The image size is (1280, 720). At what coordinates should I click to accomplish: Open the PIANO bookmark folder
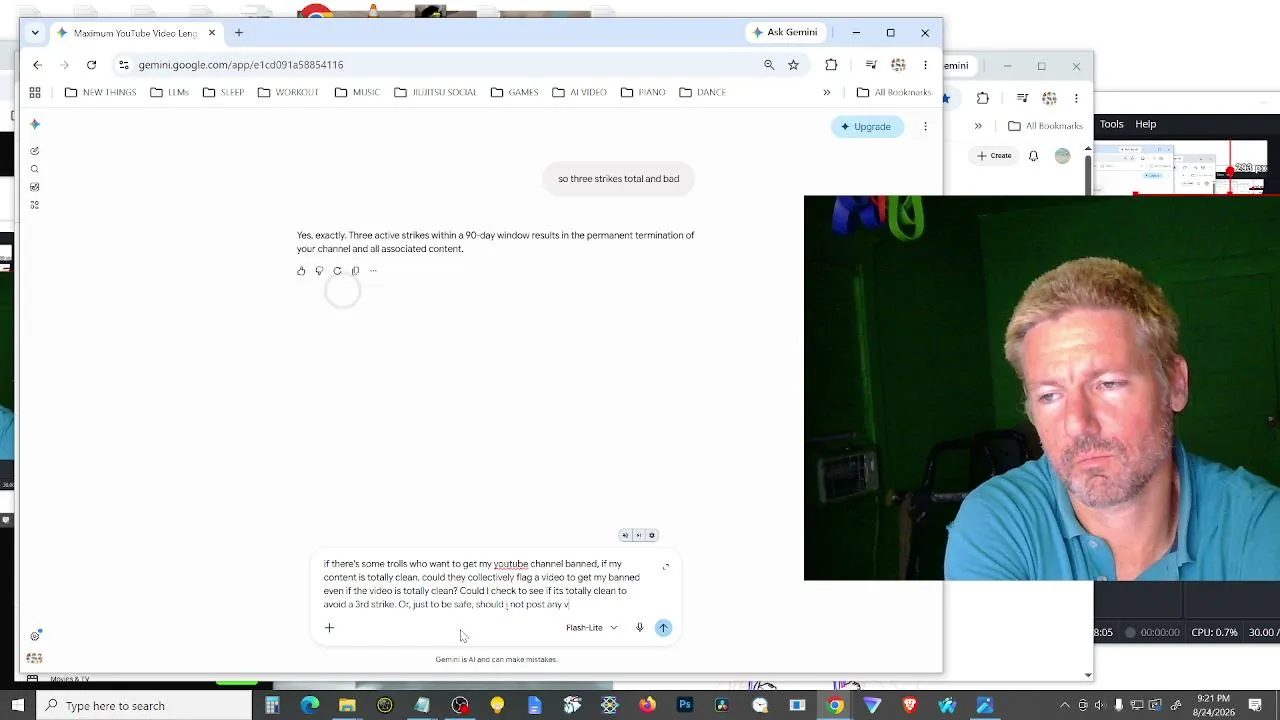pos(642,92)
